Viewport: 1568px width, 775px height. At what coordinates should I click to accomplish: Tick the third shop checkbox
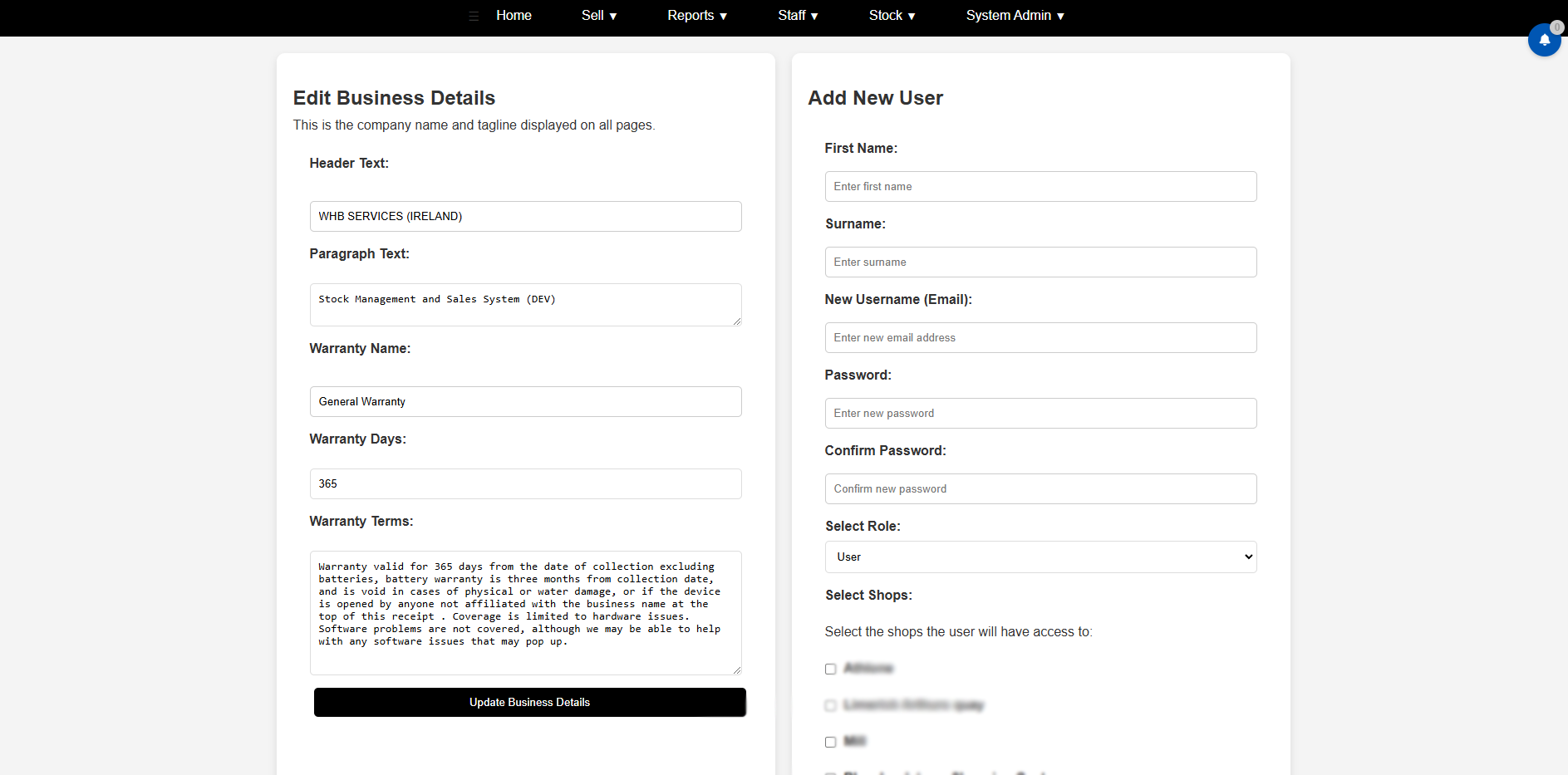(830, 742)
